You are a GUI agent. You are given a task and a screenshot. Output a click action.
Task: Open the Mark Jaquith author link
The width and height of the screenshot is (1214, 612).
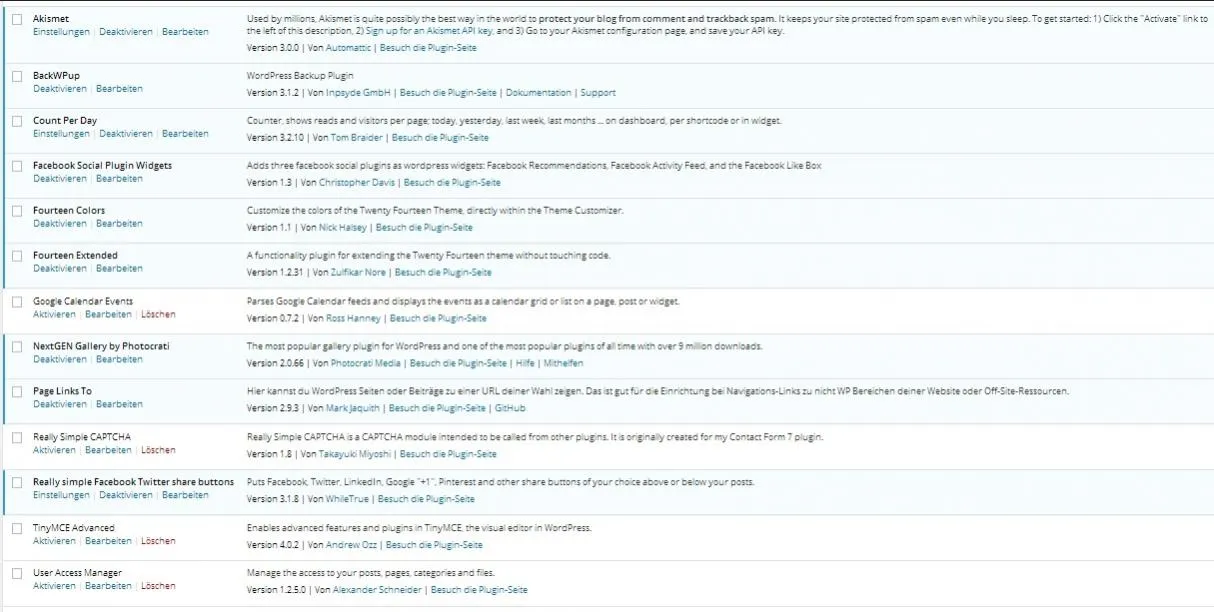(352, 409)
